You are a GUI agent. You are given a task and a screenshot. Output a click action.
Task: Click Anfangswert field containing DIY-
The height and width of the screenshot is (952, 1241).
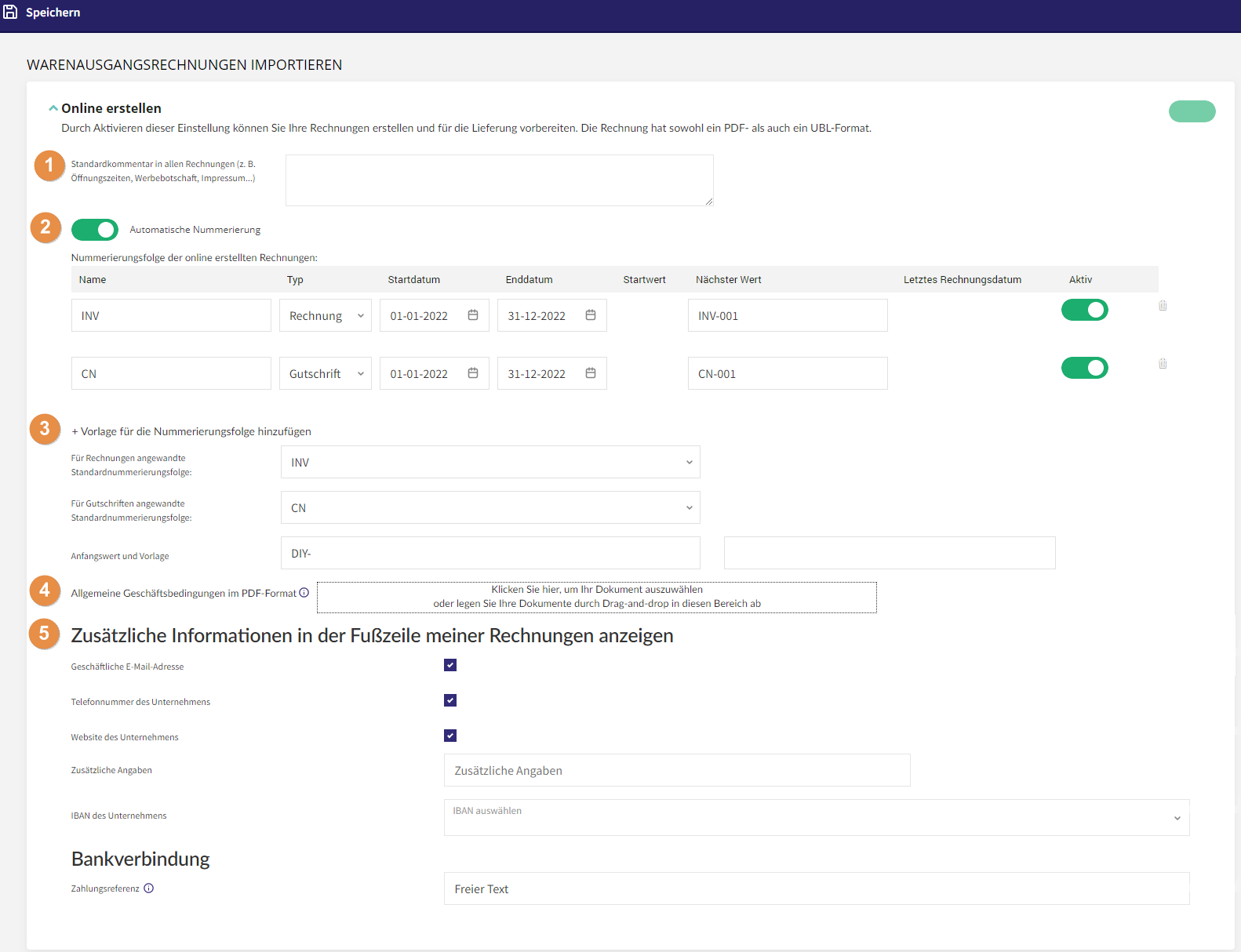[x=490, y=553]
